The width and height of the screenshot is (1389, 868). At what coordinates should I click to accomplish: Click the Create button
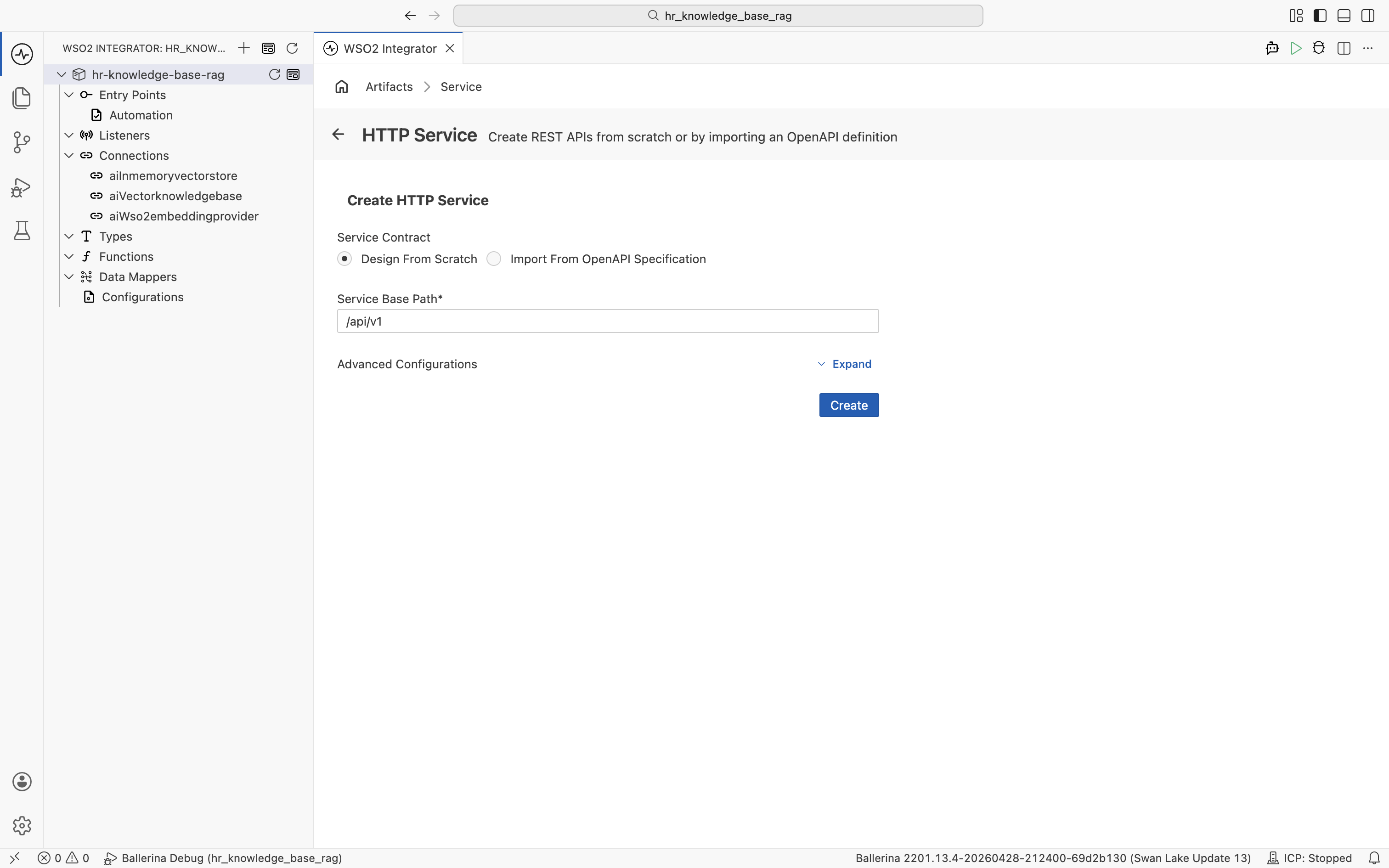click(849, 405)
